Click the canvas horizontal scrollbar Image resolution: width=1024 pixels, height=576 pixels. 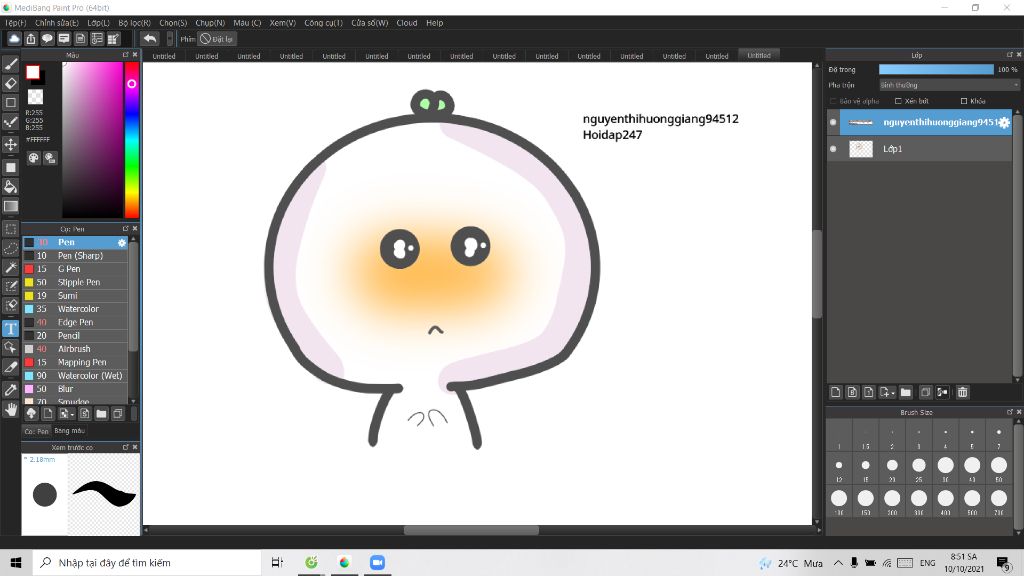tap(472, 530)
